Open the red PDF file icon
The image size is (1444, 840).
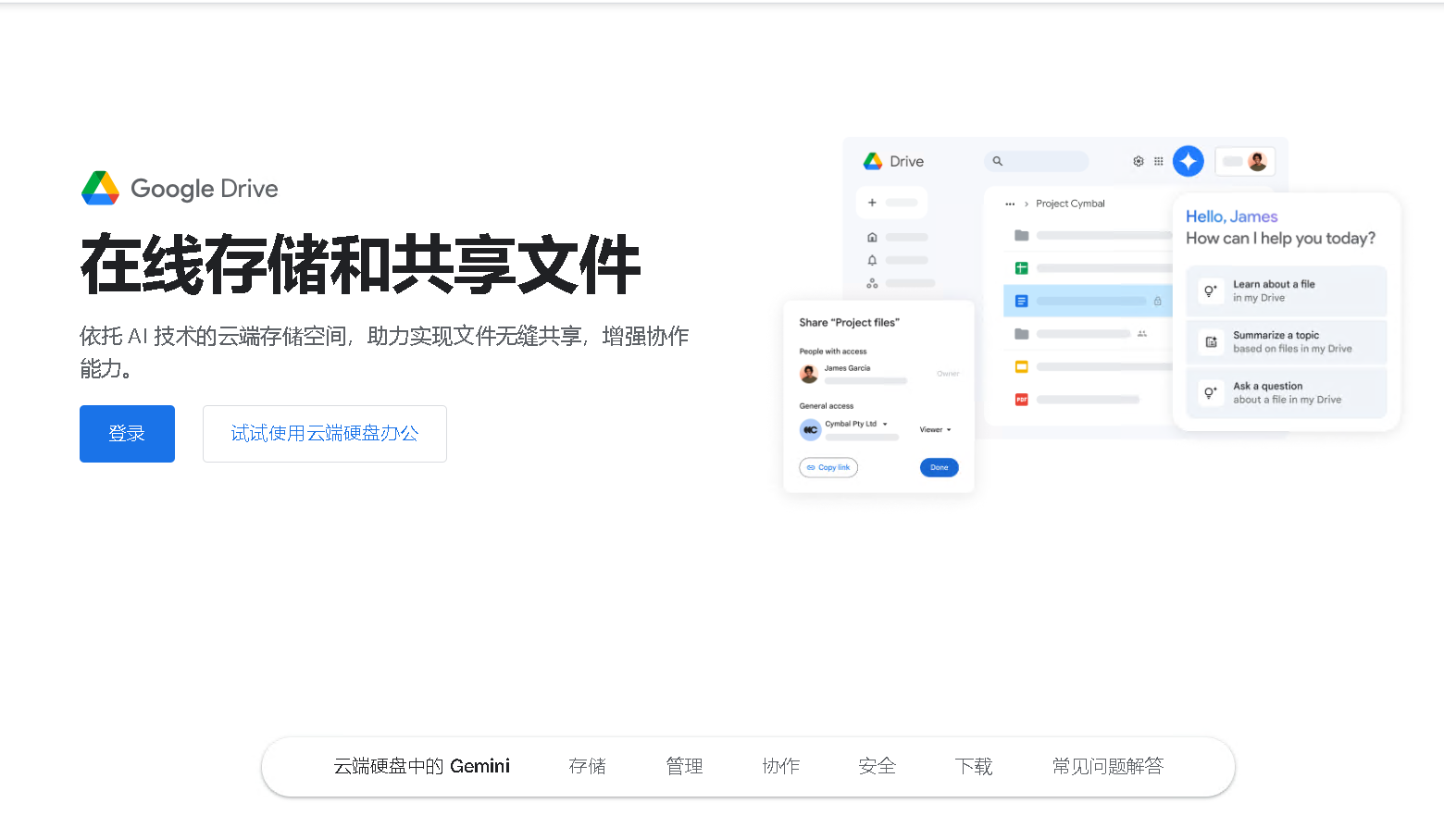click(x=1022, y=400)
